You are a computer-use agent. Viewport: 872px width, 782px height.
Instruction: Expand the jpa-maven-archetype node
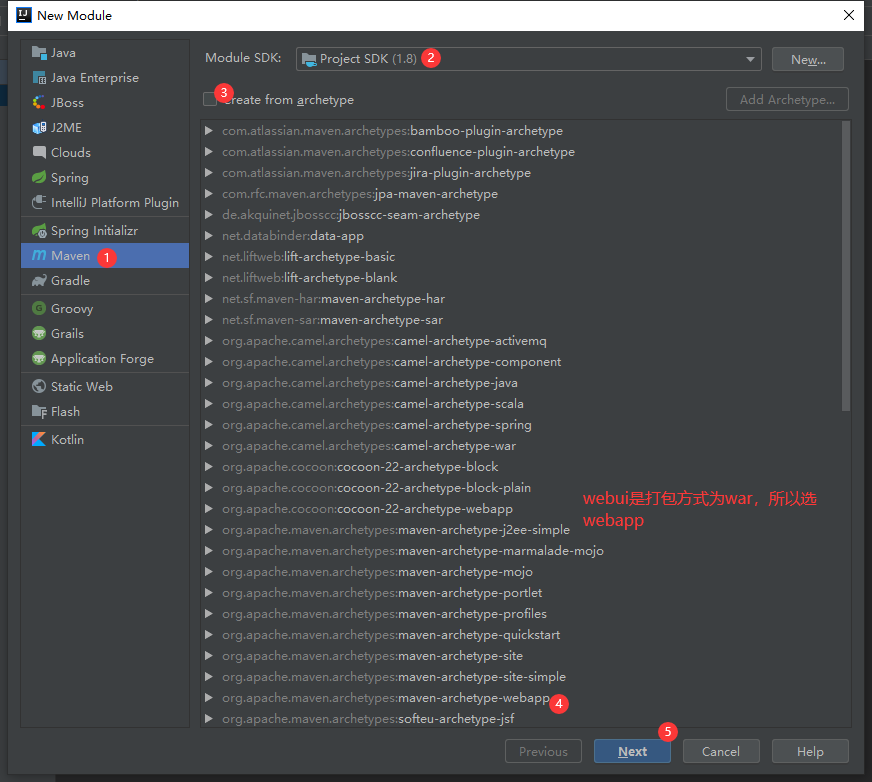coord(209,194)
